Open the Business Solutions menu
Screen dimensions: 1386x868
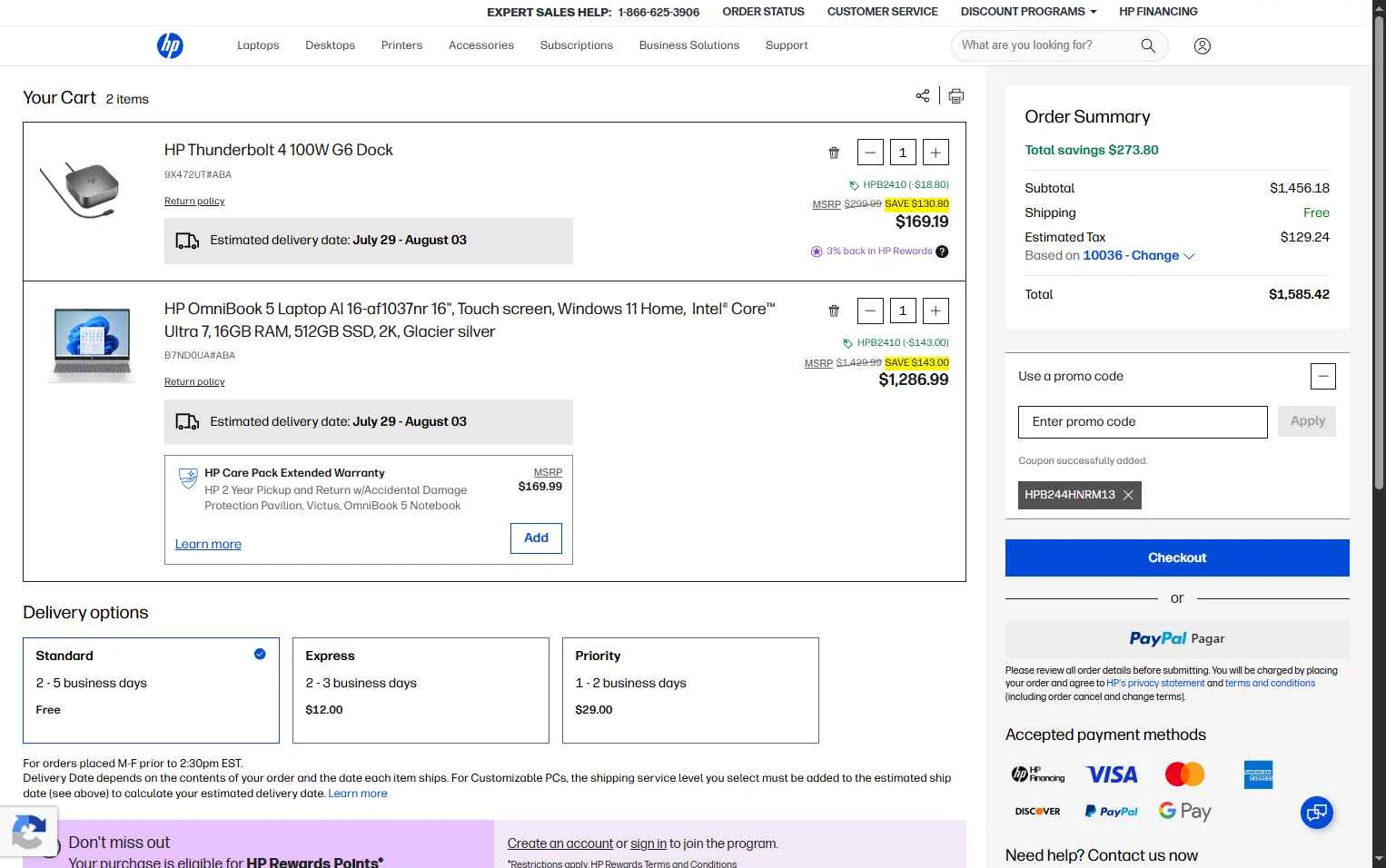[688, 45]
